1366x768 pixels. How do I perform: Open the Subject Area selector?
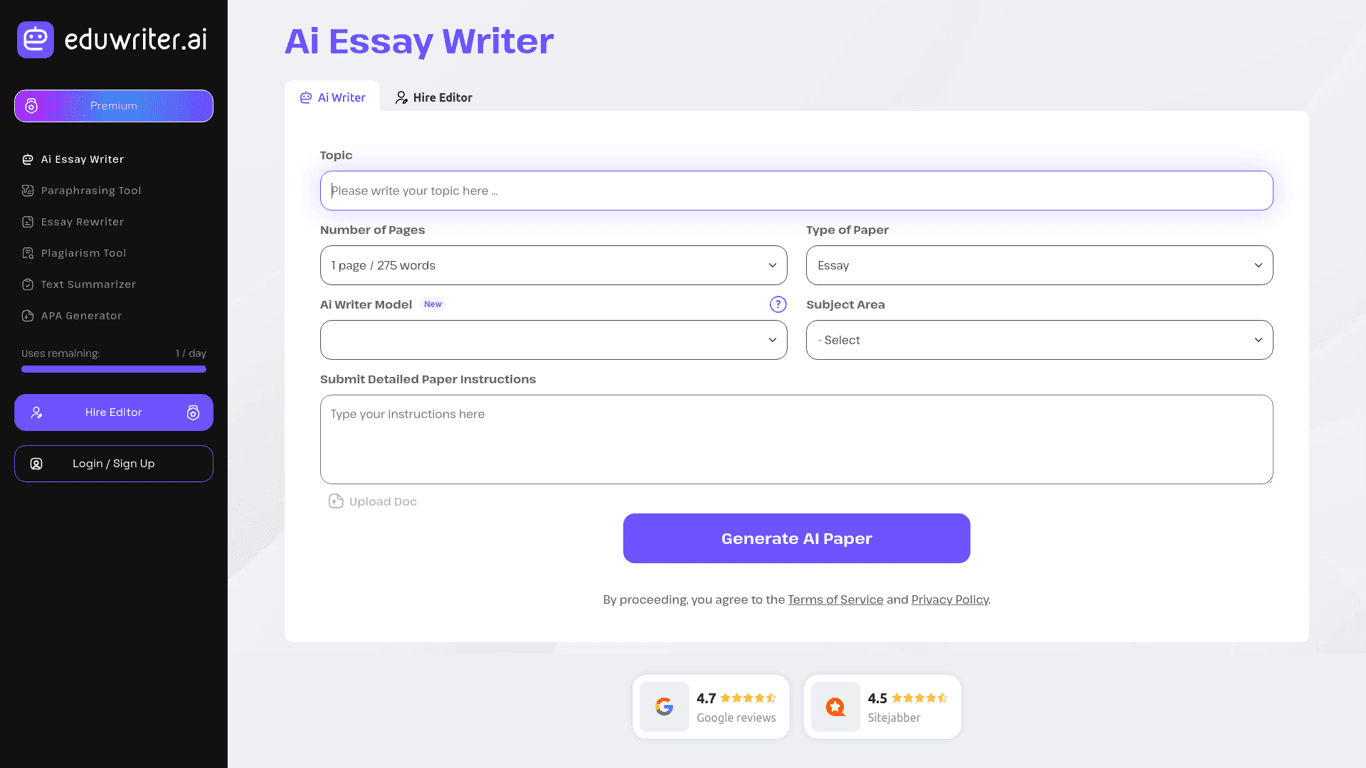coord(1039,340)
